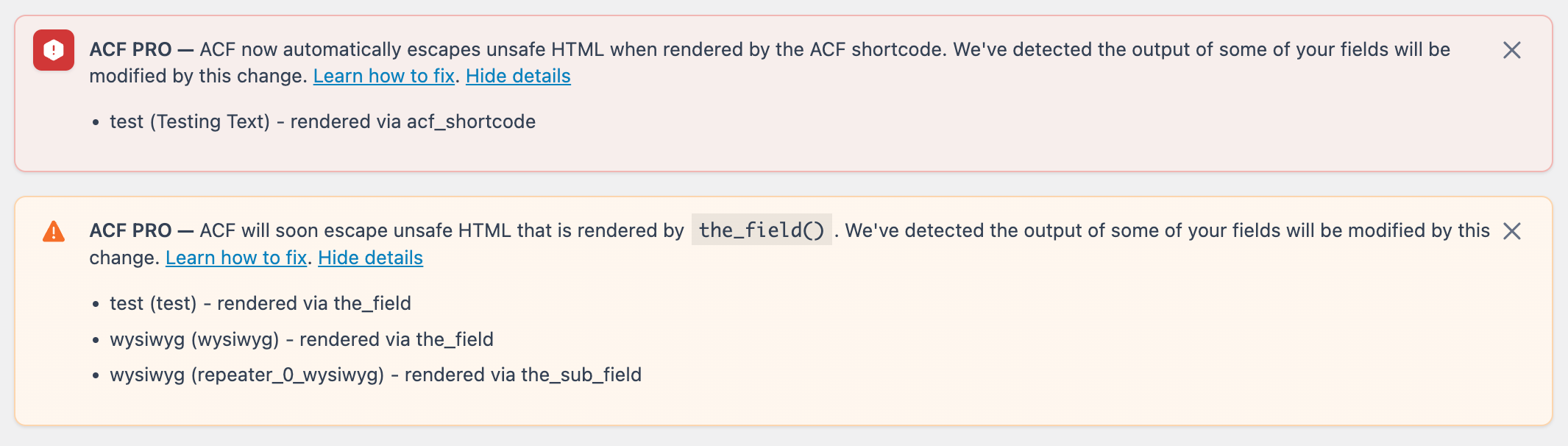Screen dimensions: 1568x446
Task: Click the bullet beside test (test) entry
Action: (96, 304)
